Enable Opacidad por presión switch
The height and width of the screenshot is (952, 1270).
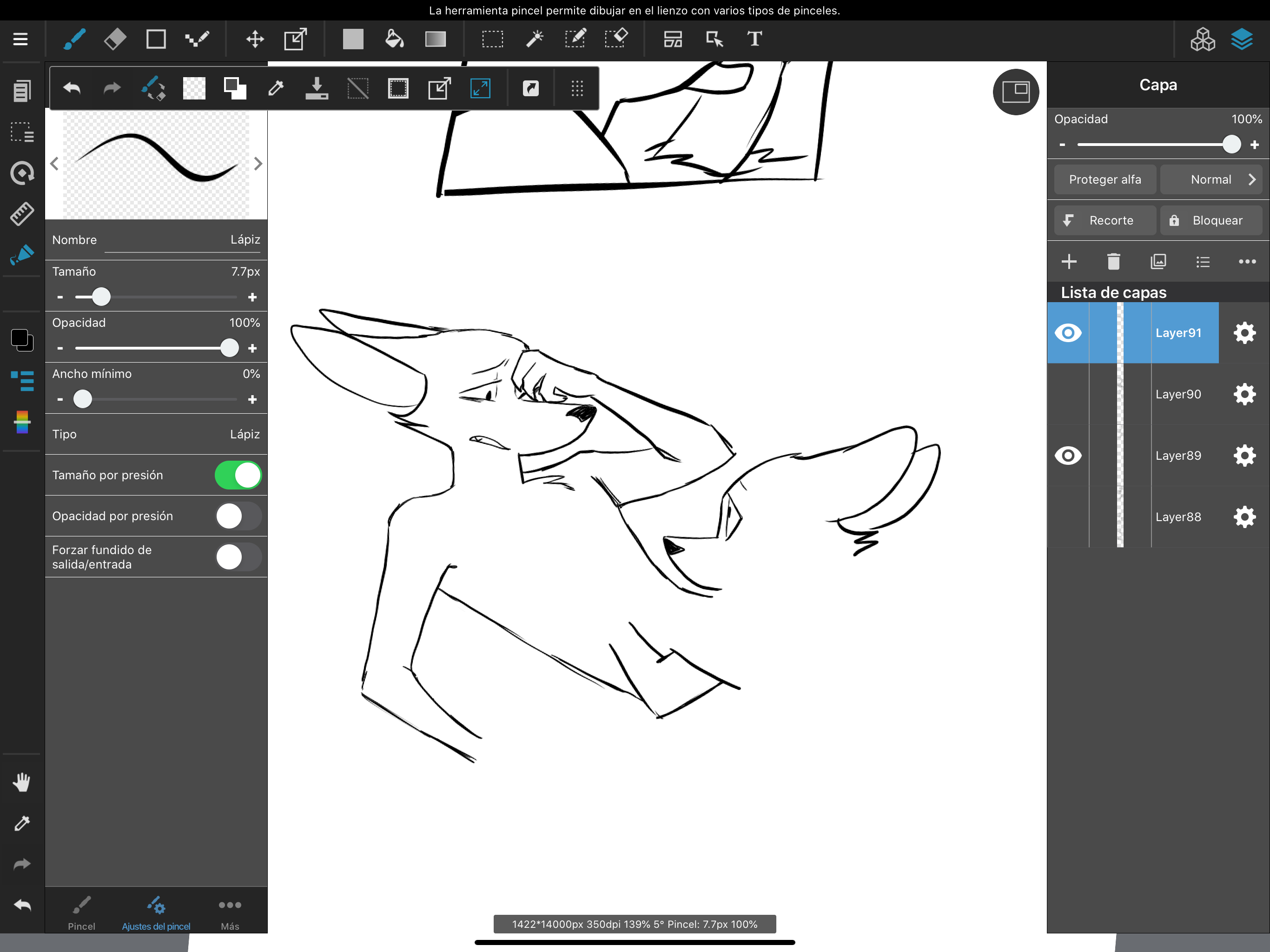[x=238, y=516]
